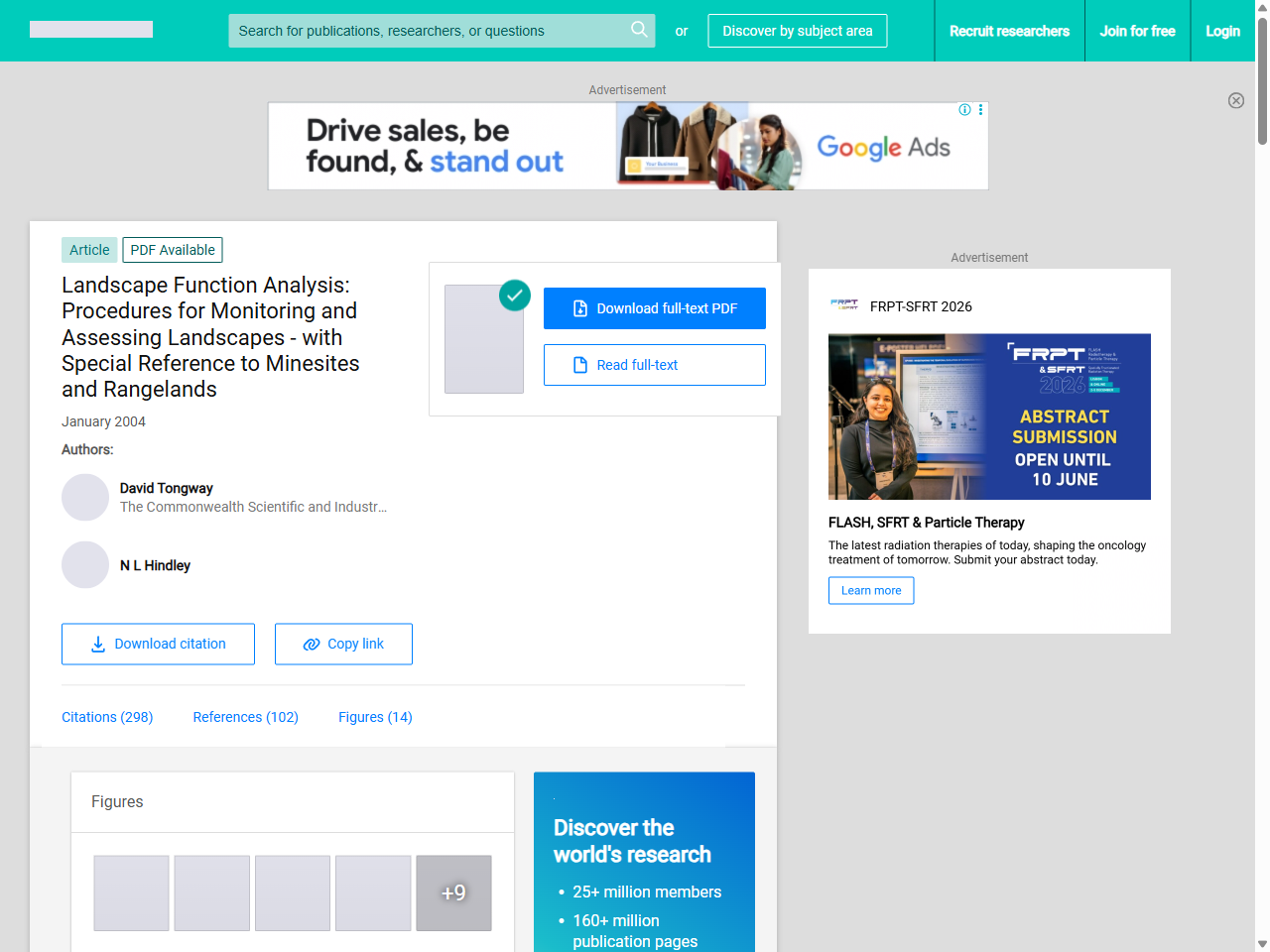Click the FRPT-SFRT 2026 ad title

921,306
